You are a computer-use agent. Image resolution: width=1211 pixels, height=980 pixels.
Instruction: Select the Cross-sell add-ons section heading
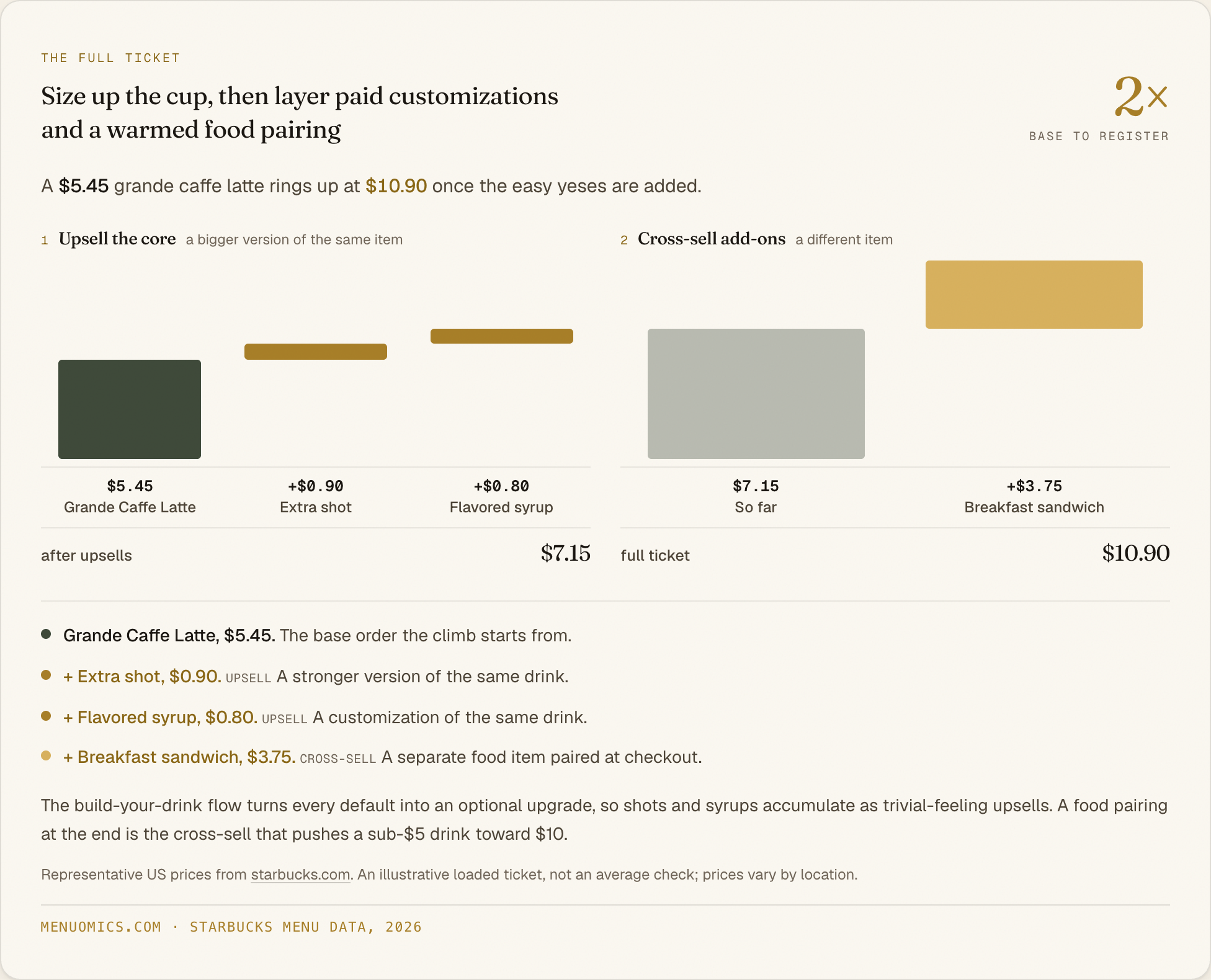point(712,239)
